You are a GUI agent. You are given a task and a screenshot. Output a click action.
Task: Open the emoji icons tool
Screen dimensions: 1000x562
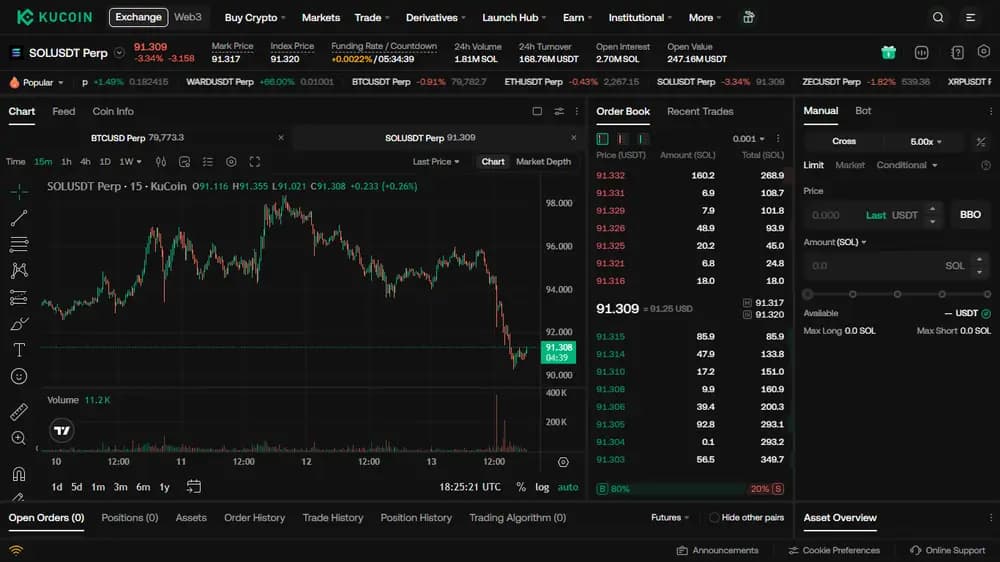pyautogui.click(x=19, y=376)
